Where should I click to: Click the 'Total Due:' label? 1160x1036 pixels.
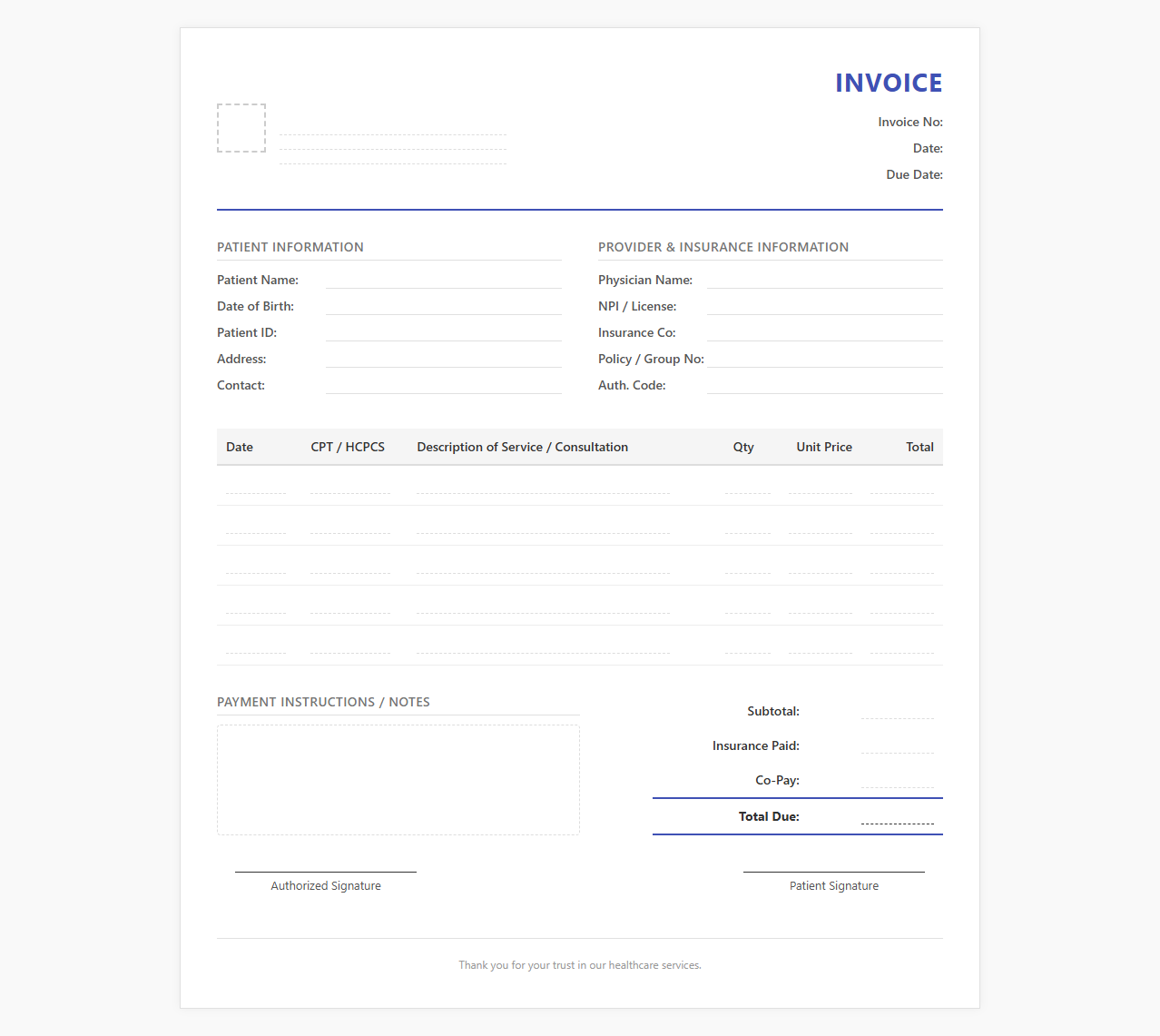[769, 816]
